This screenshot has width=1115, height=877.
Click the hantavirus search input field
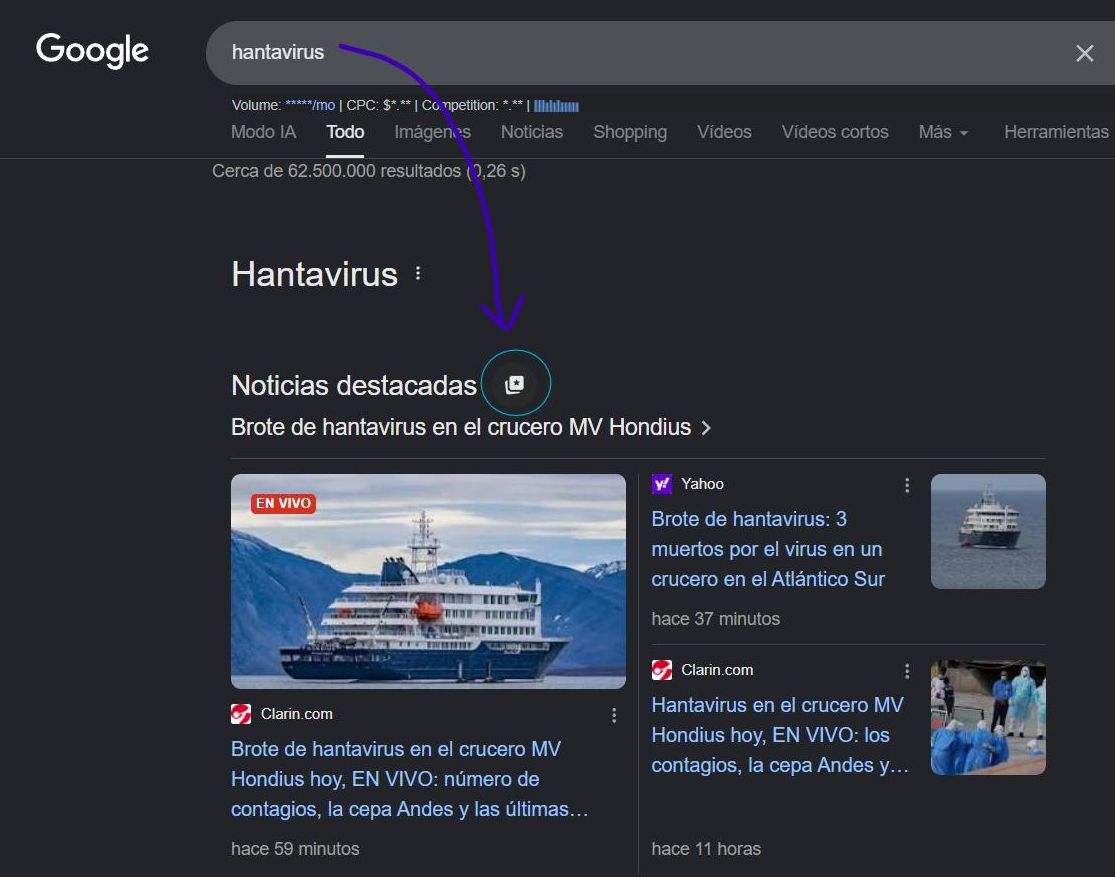point(640,53)
